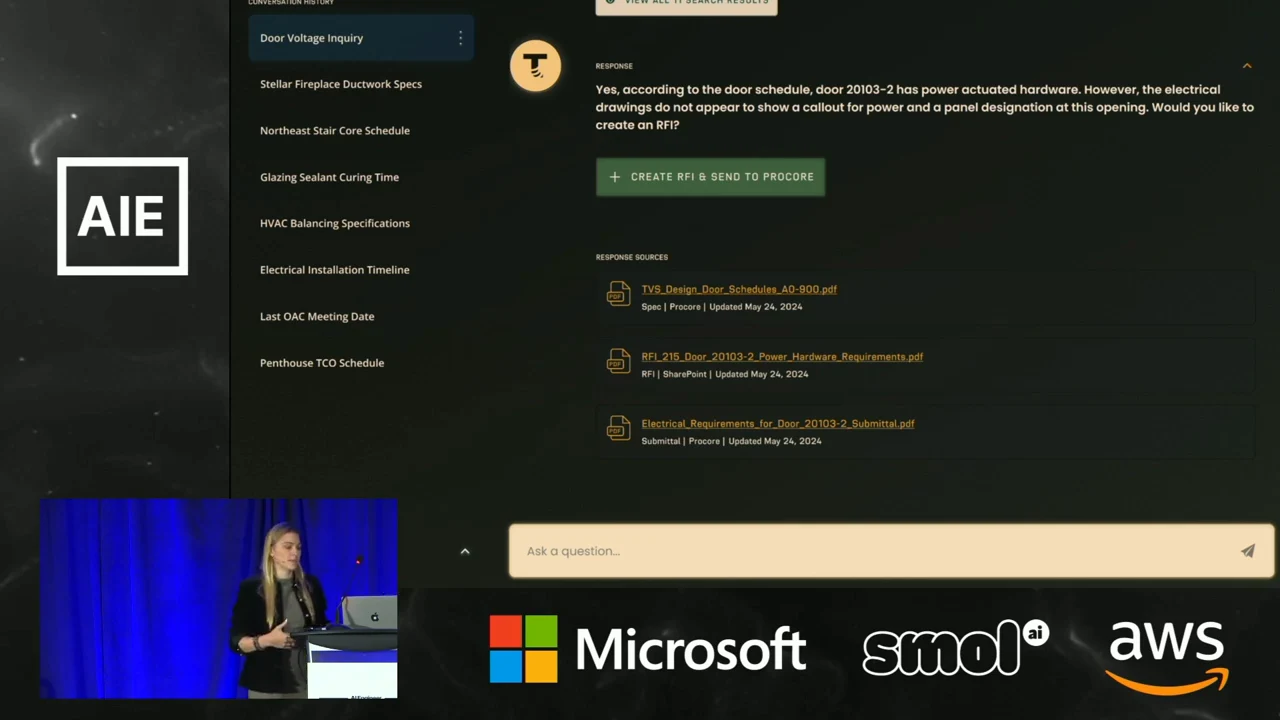Click the 'RFI | SharePoint | Updated May 24, 2024' text
1280x720 pixels.
pos(725,374)
